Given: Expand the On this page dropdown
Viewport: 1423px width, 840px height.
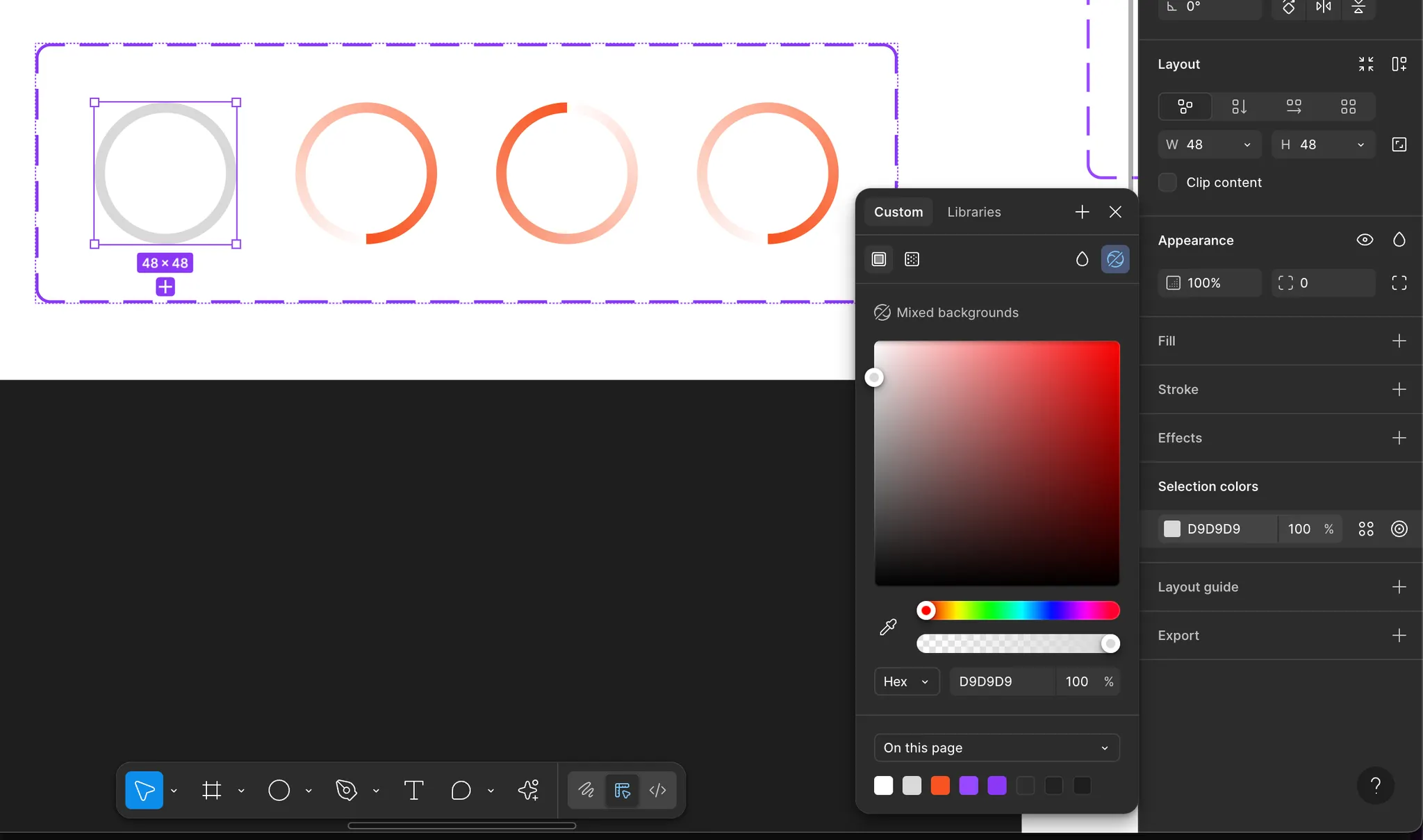Looking at the screenshot, I should 996,748.
